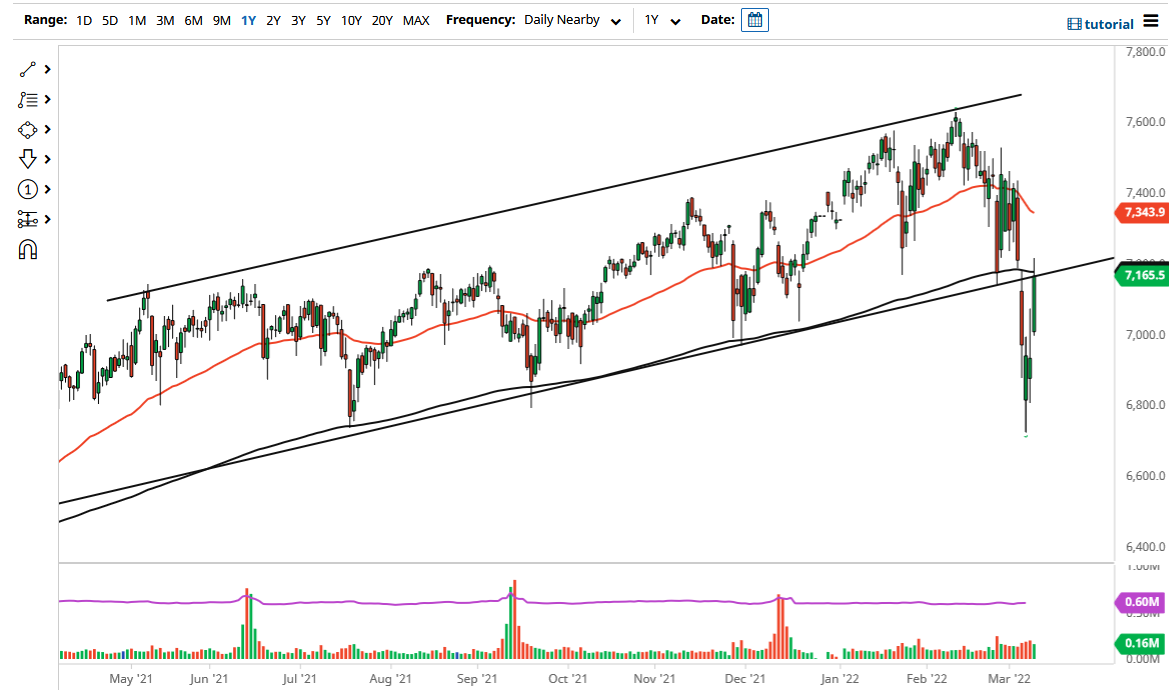Open the annotation list tool

tap(27, 99)
